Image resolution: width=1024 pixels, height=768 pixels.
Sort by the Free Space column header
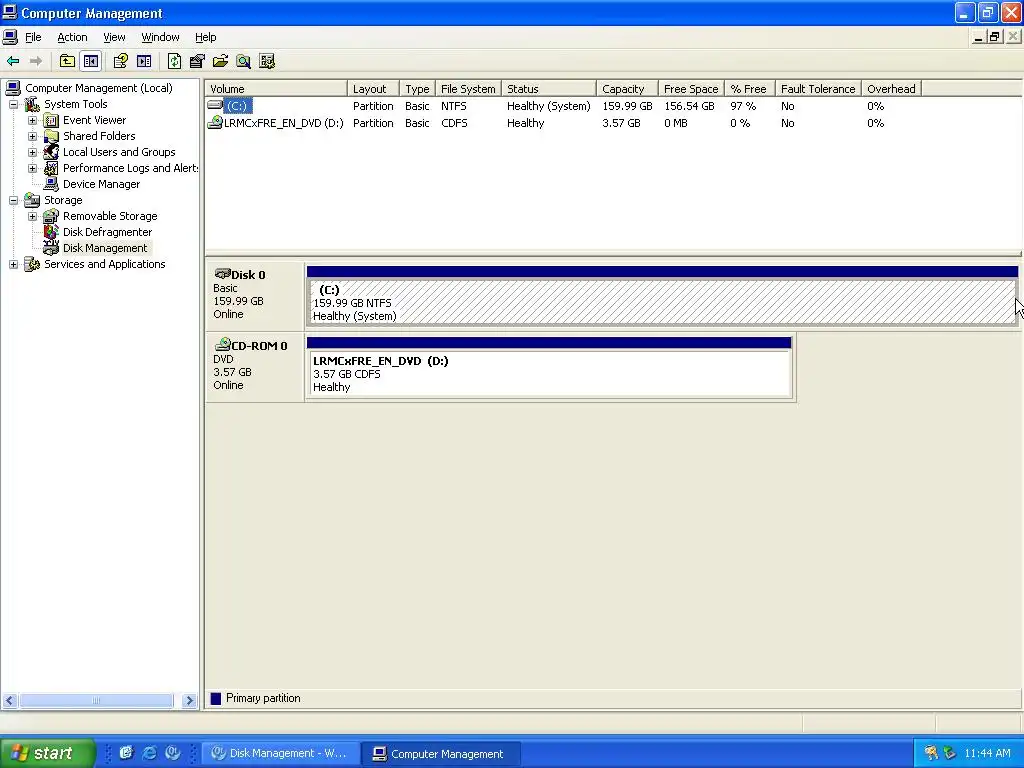(x=691, y=89)
